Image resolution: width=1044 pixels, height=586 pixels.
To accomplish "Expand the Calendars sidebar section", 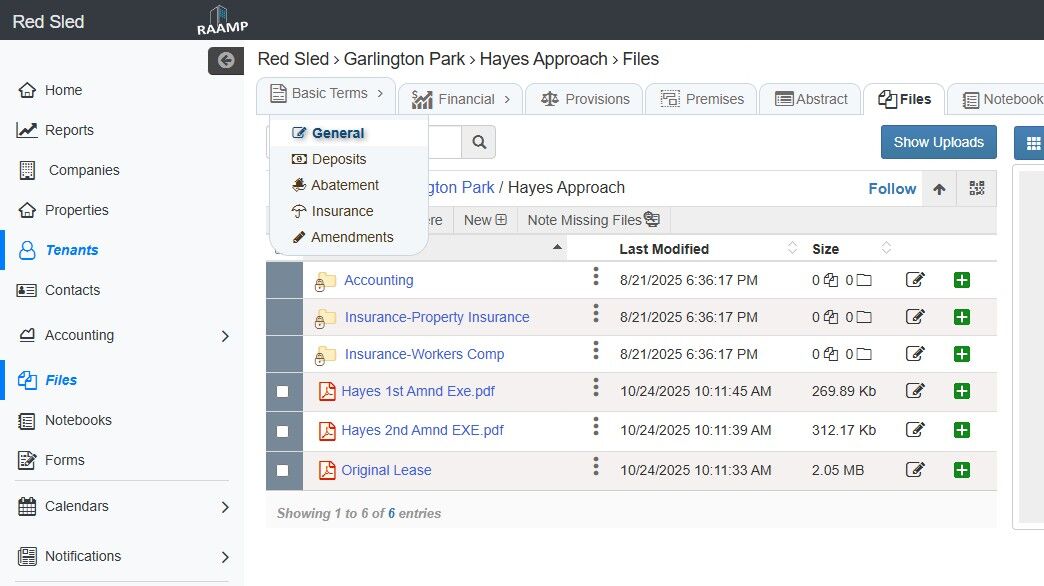I will (225, 507).
